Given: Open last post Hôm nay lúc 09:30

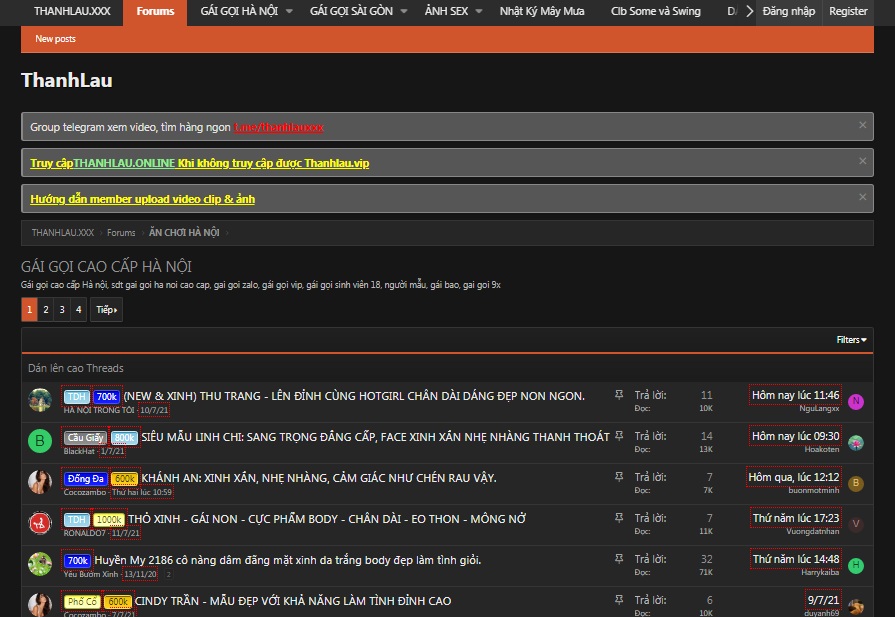Looking at the screenshot, I should pyautogui.click(x=795, y=436).
